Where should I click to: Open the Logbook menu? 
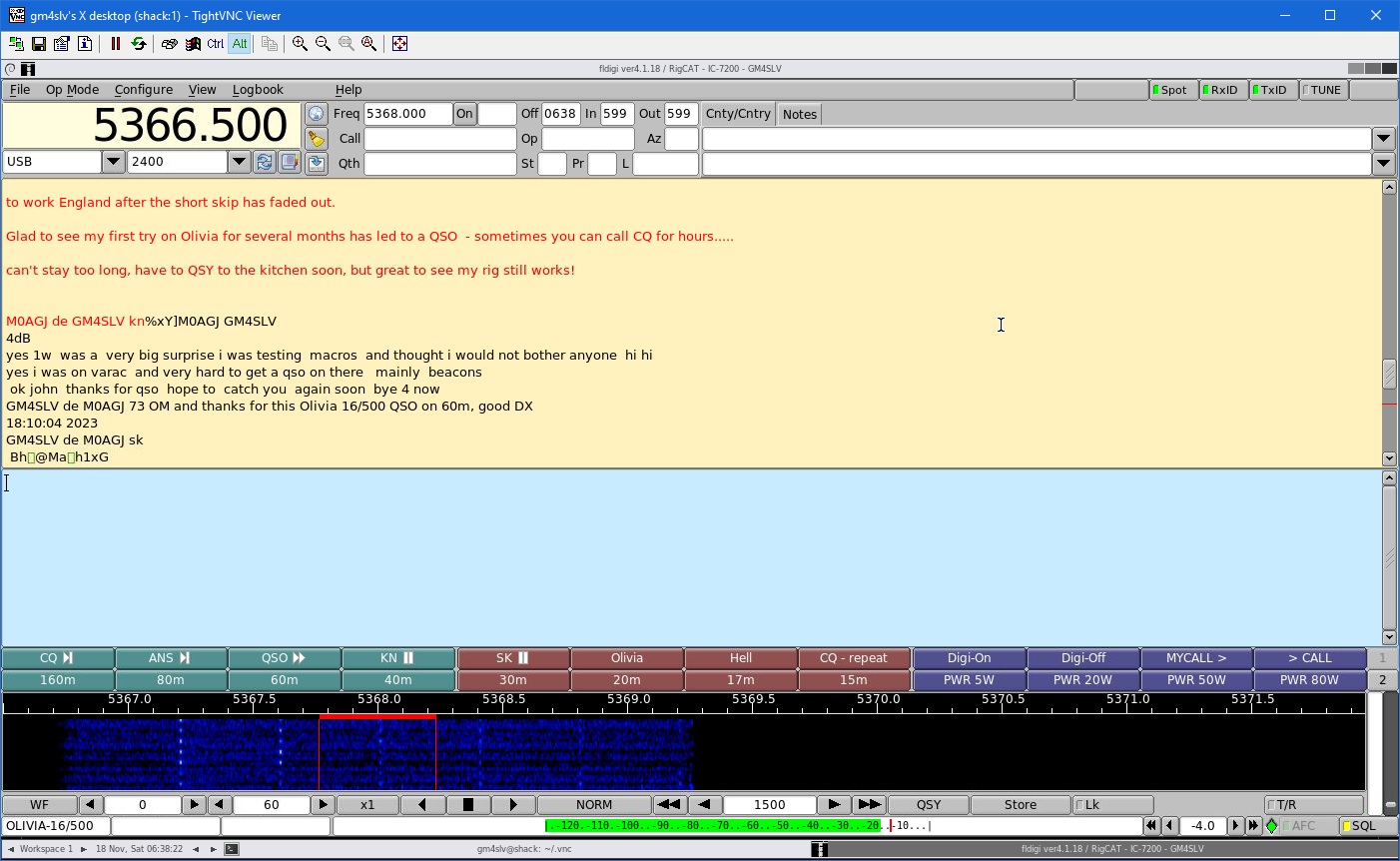[x=258, y=90]
